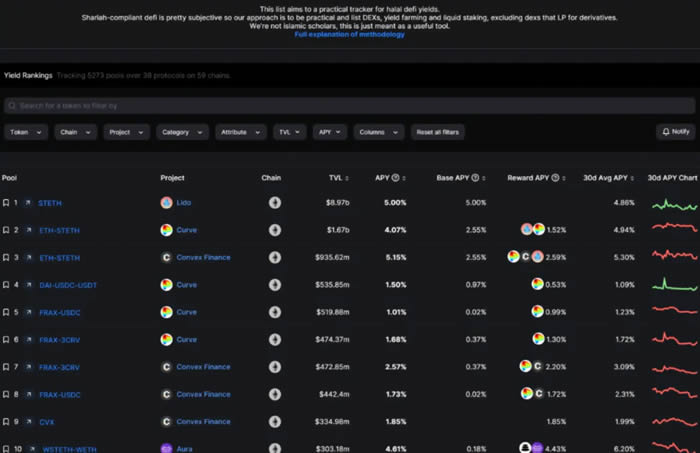Click the STETH 30d APY sparkline chart

pos(674,205)
